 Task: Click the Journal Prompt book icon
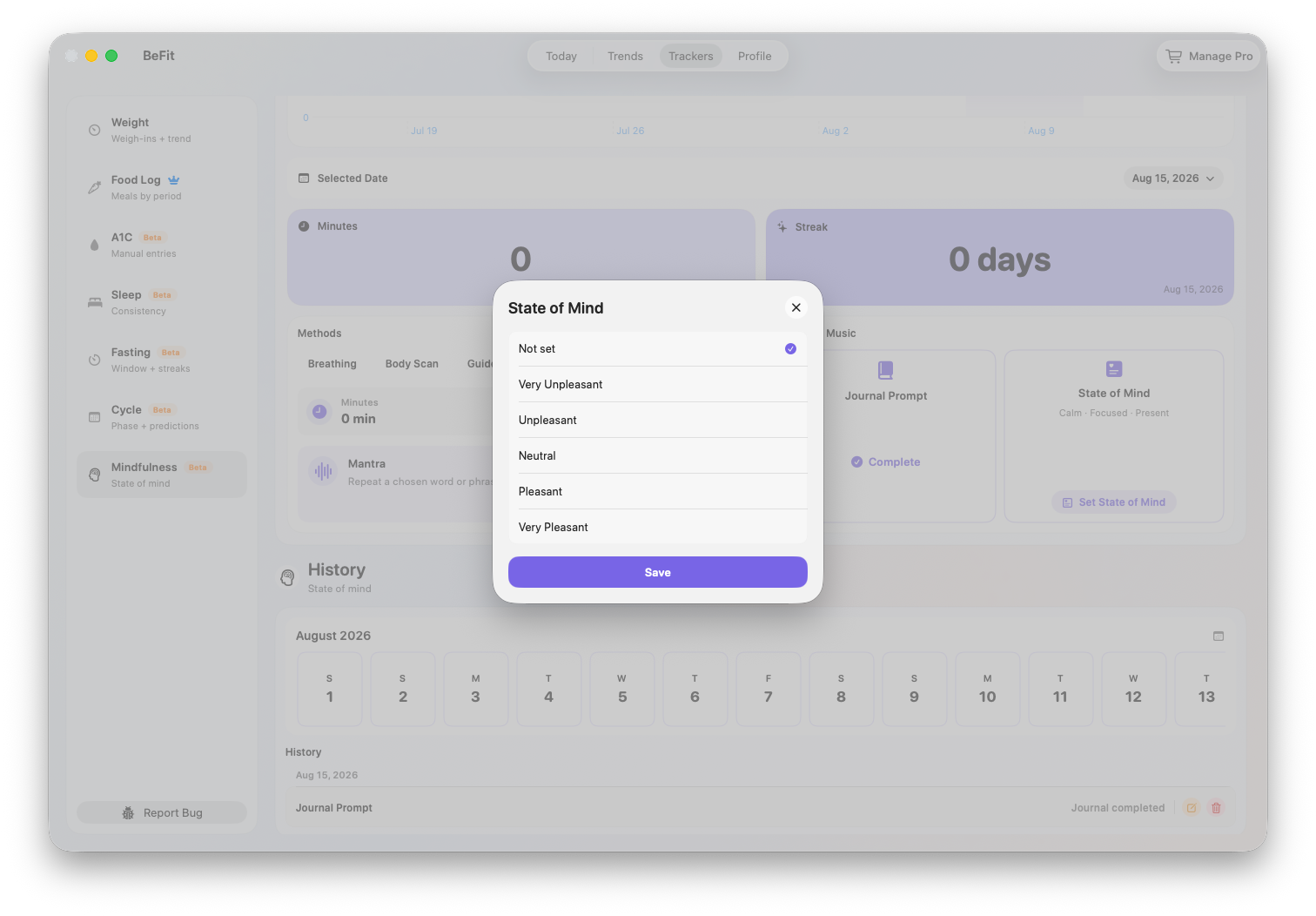[x=885, y=370]
